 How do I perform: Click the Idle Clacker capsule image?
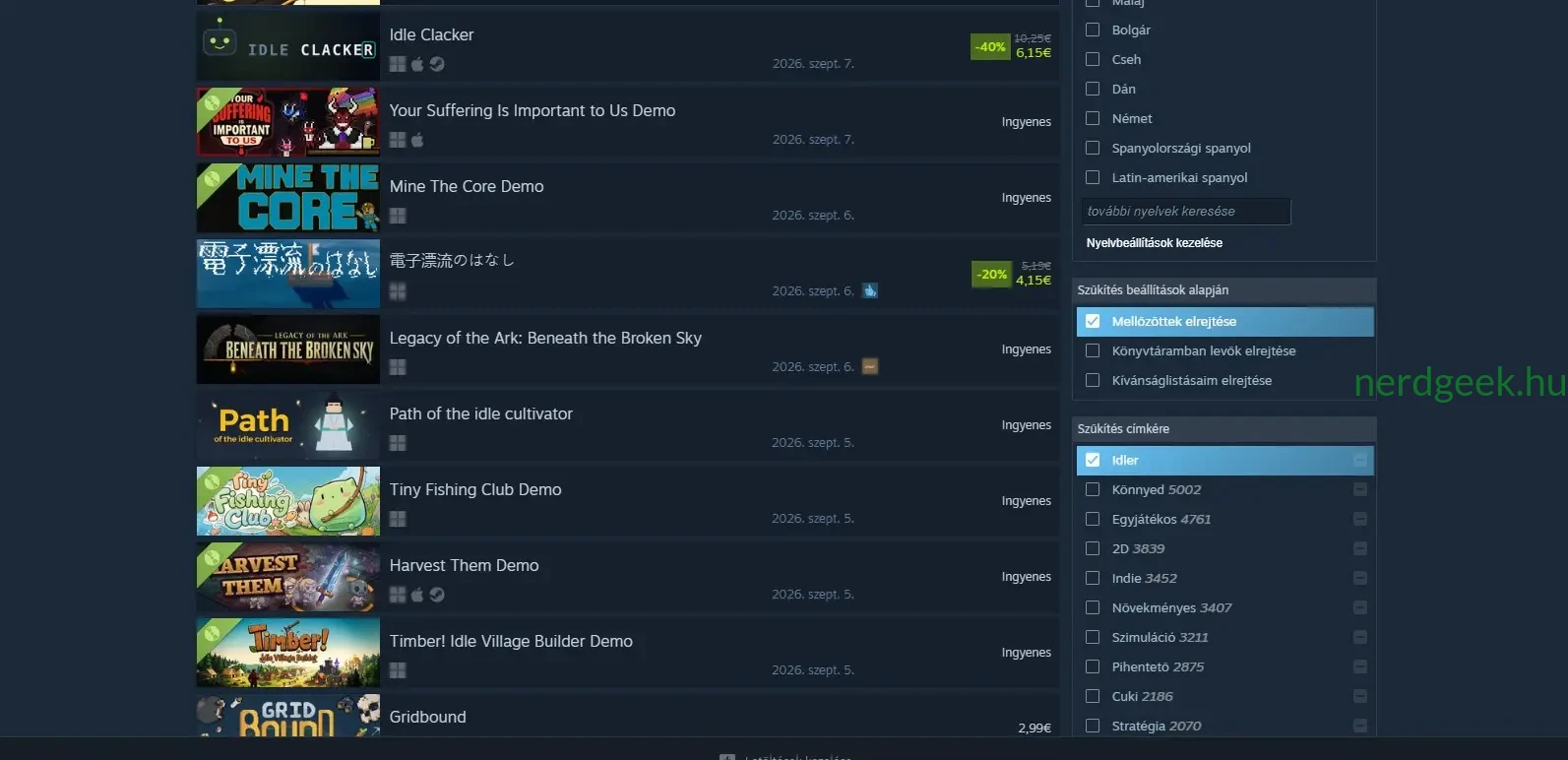point(288,46)
